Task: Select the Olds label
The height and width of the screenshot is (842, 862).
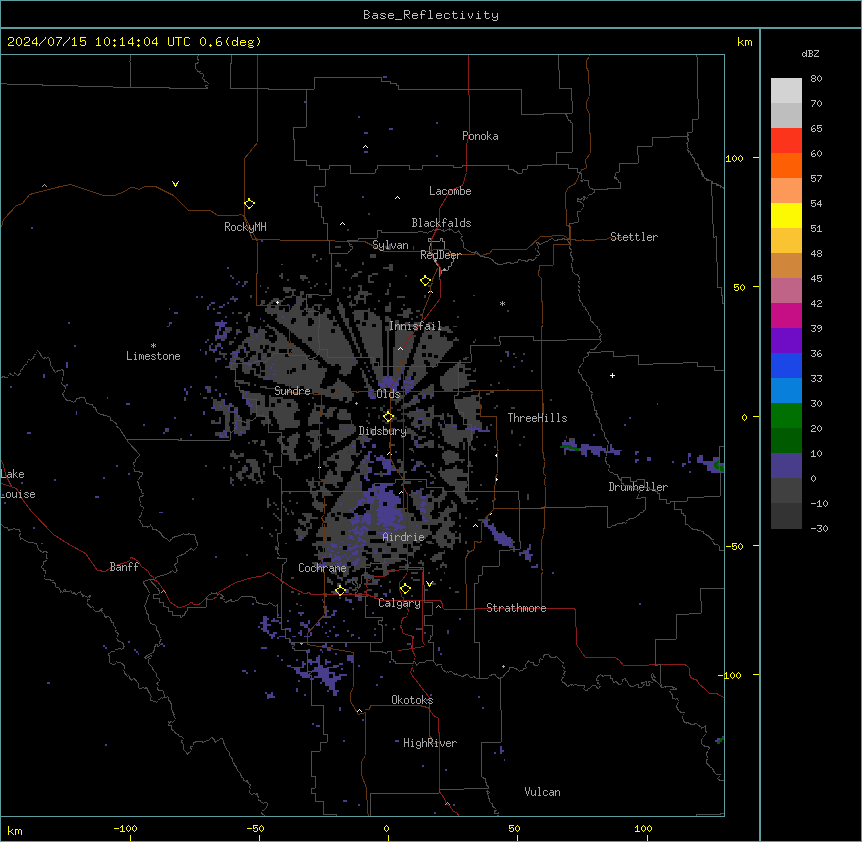Action: click(388, 394)
